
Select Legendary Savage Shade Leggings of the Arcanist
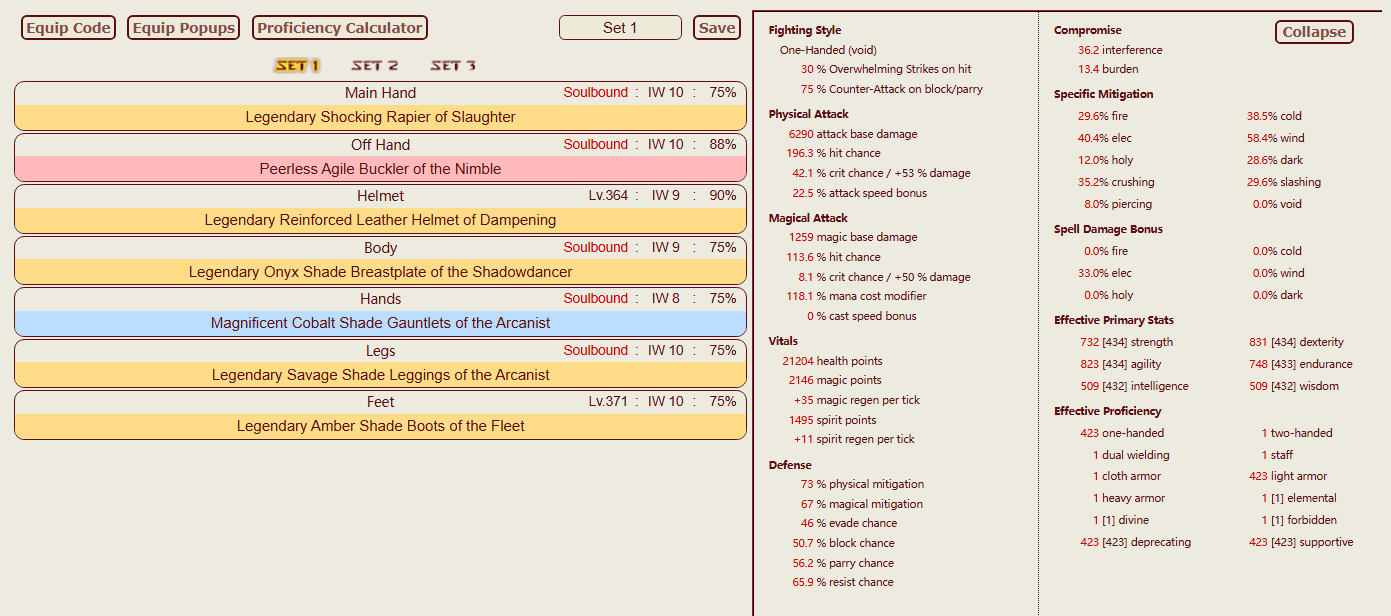point(380,375)
